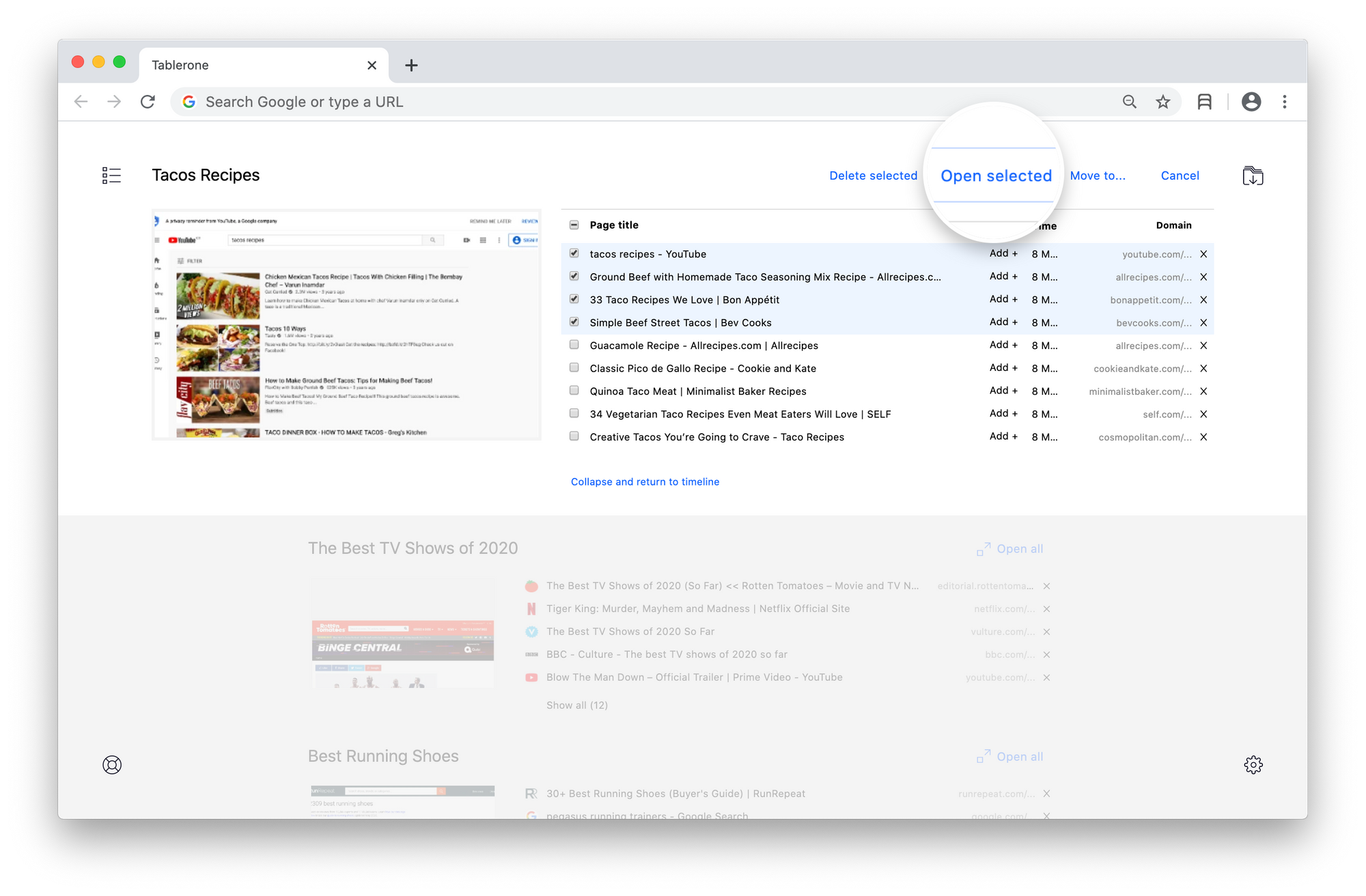Remove Classic Pico de Gallo row

click(1203, 369)
